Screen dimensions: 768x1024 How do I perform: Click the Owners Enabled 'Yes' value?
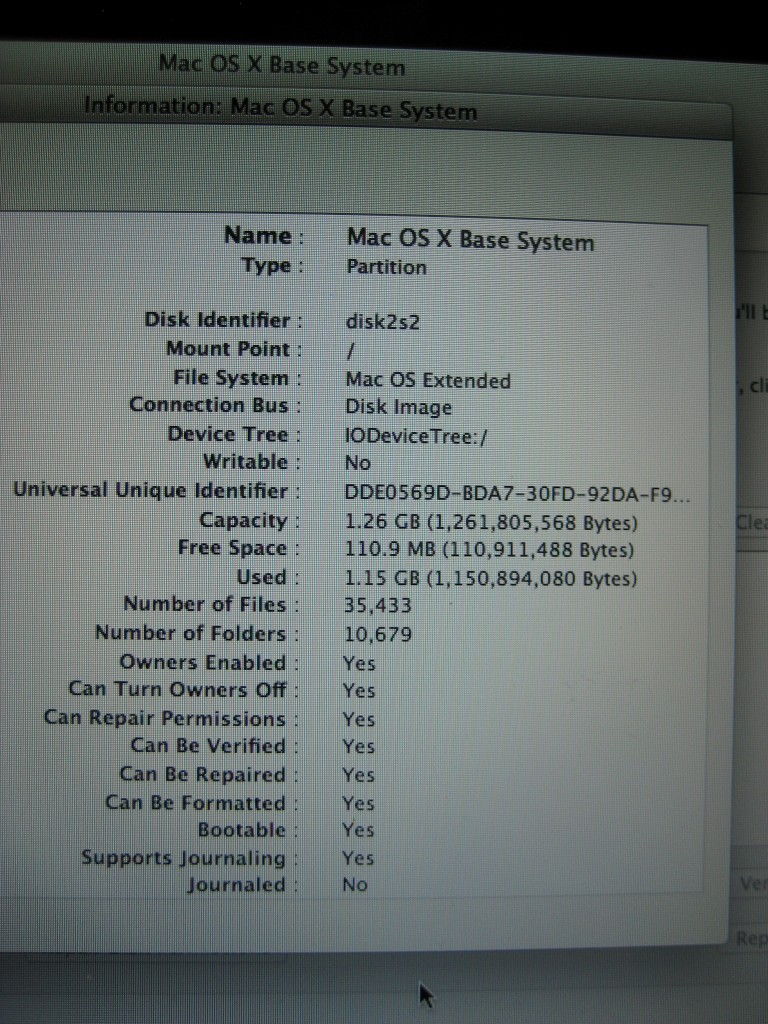click(359, 664)
